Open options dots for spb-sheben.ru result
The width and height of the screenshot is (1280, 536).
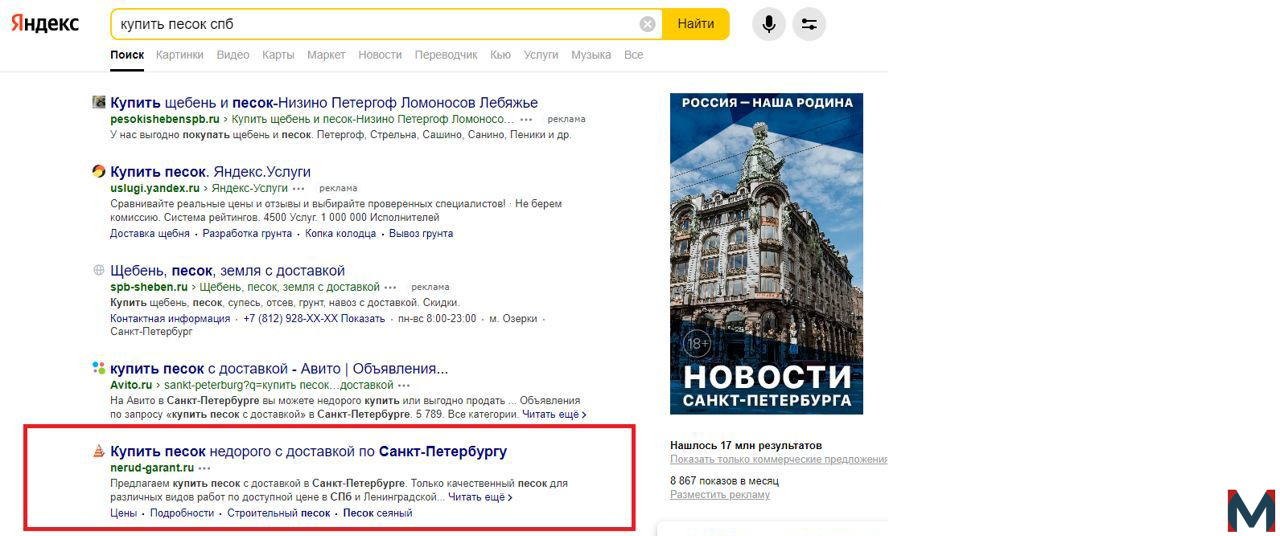pyautogui.click(x=391, y=287)
